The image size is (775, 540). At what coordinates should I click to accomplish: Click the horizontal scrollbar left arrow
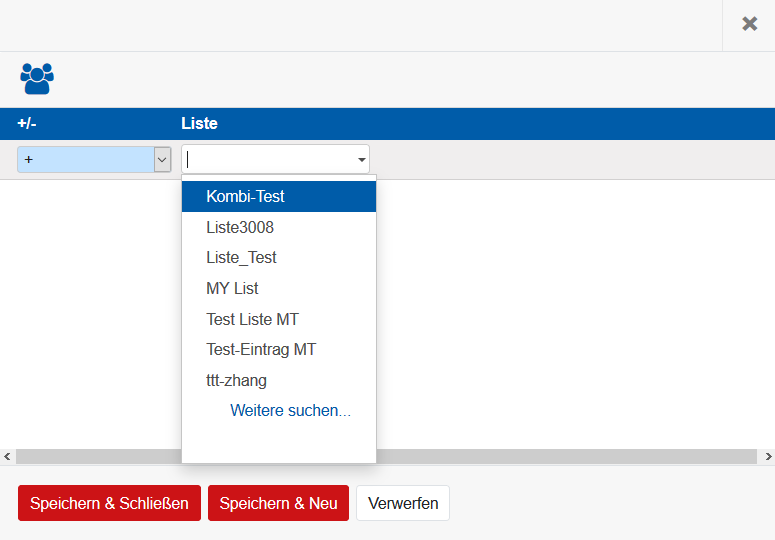(x=7, y=457)
